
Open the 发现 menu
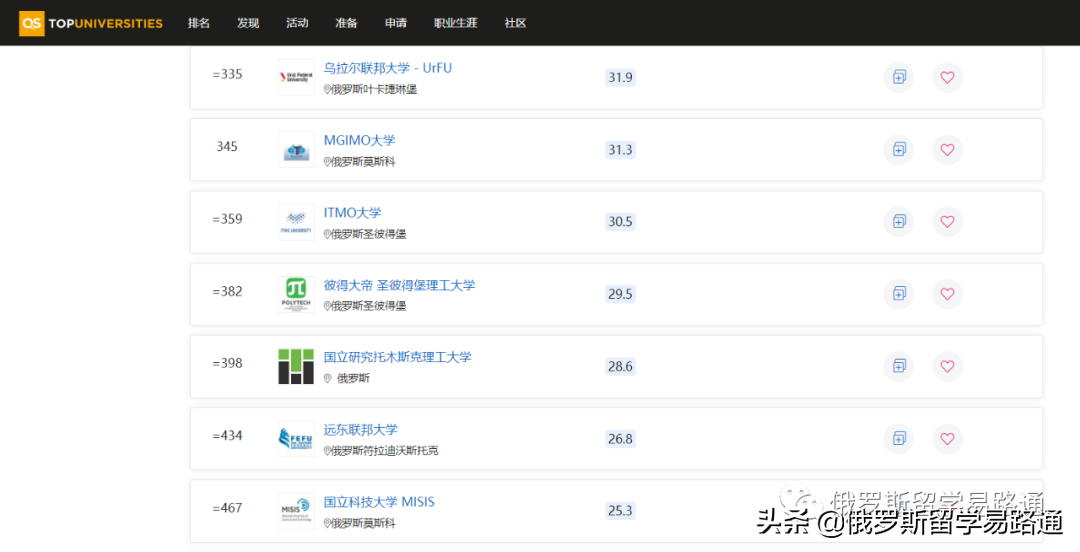pos(248,23)
